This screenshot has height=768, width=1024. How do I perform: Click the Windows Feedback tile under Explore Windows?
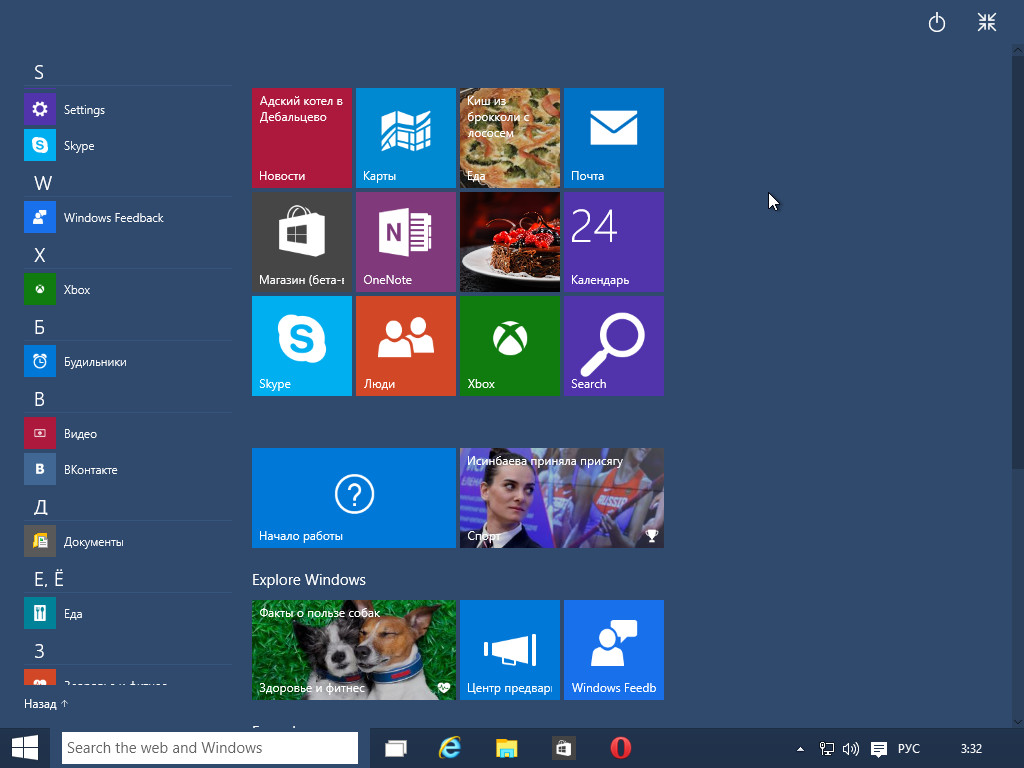[x=614, y=650]
